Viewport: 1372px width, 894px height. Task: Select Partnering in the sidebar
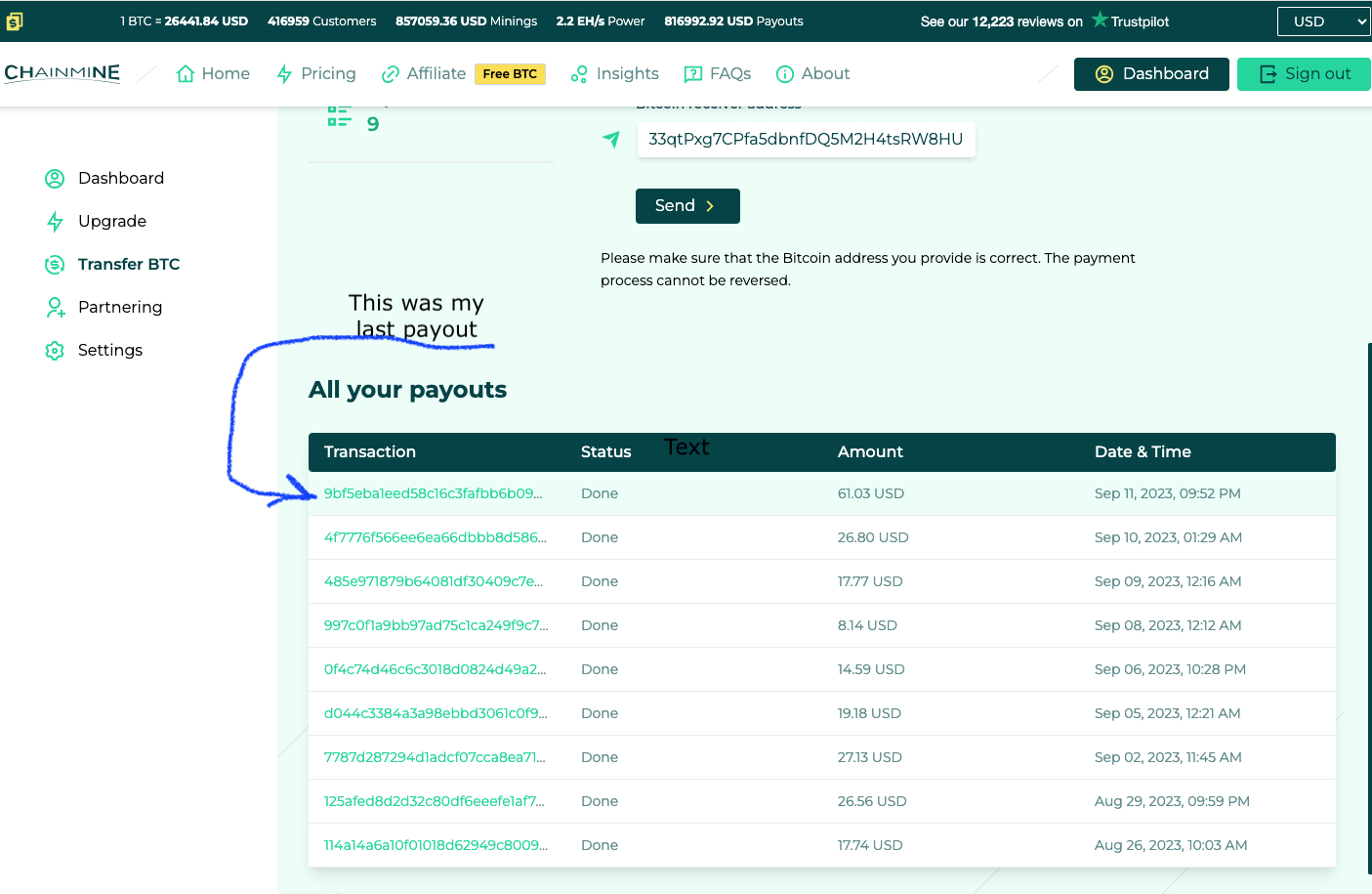104,308
